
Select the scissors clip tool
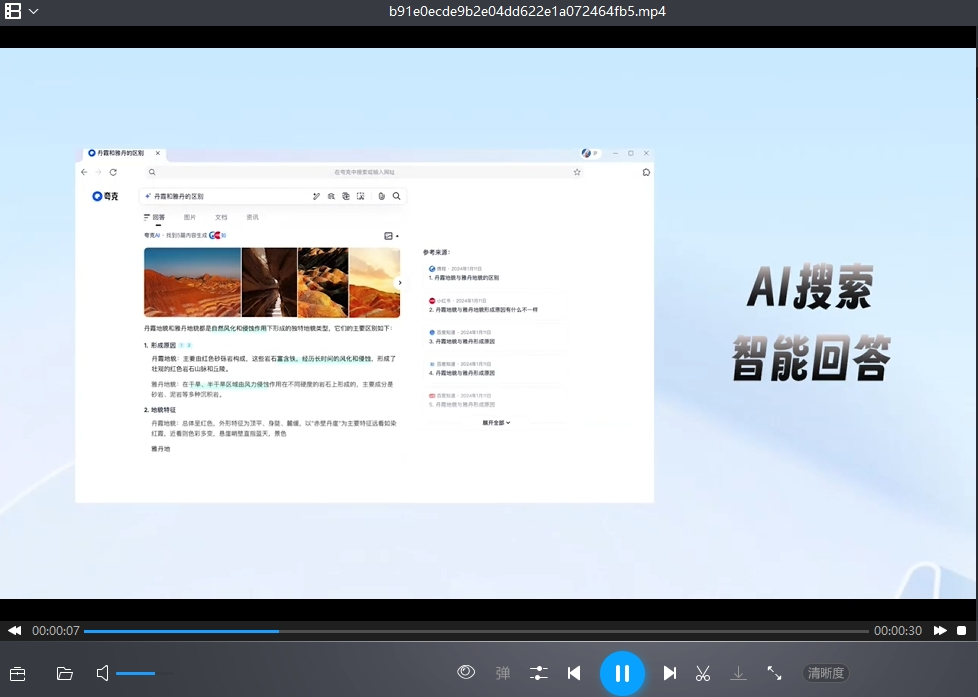(x=703, y=673)
